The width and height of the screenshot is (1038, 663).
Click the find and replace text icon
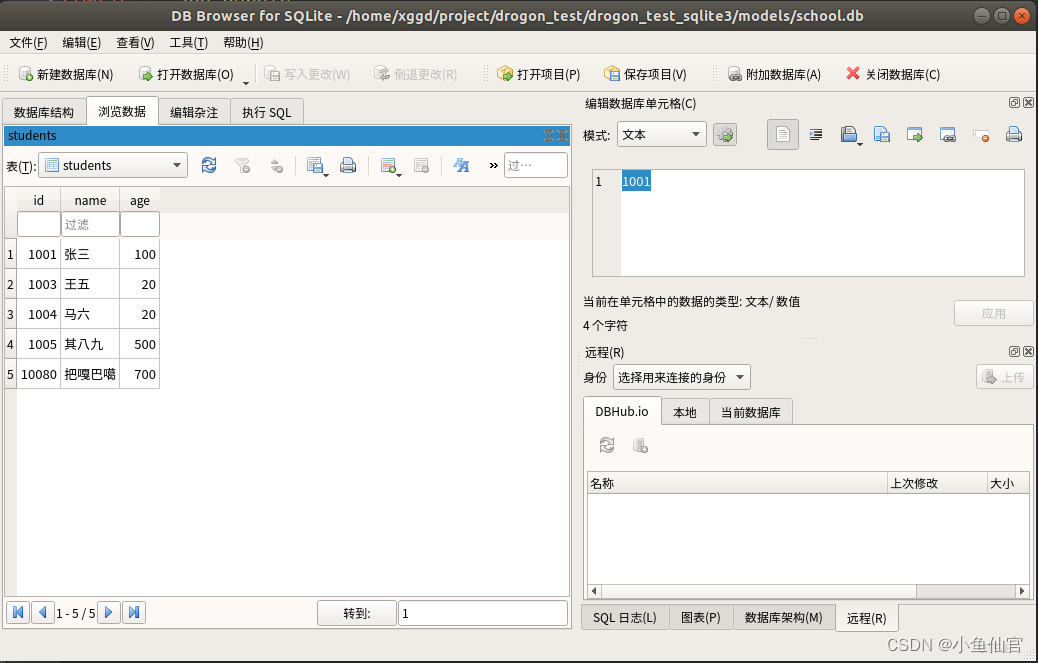pyautogui.click(x=461, y=165)
